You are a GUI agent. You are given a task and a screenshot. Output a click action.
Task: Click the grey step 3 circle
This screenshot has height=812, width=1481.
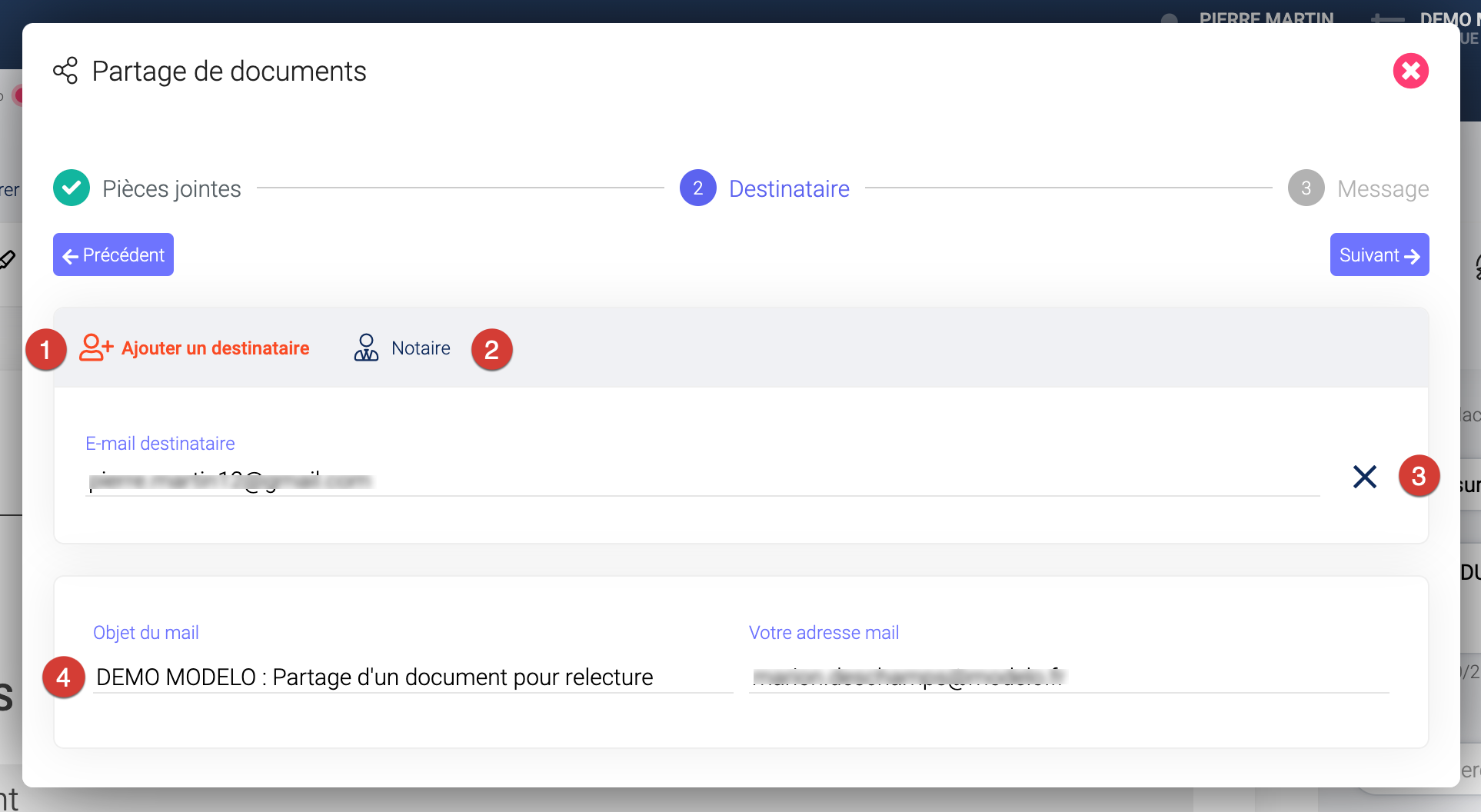[x=1306, y=188]
